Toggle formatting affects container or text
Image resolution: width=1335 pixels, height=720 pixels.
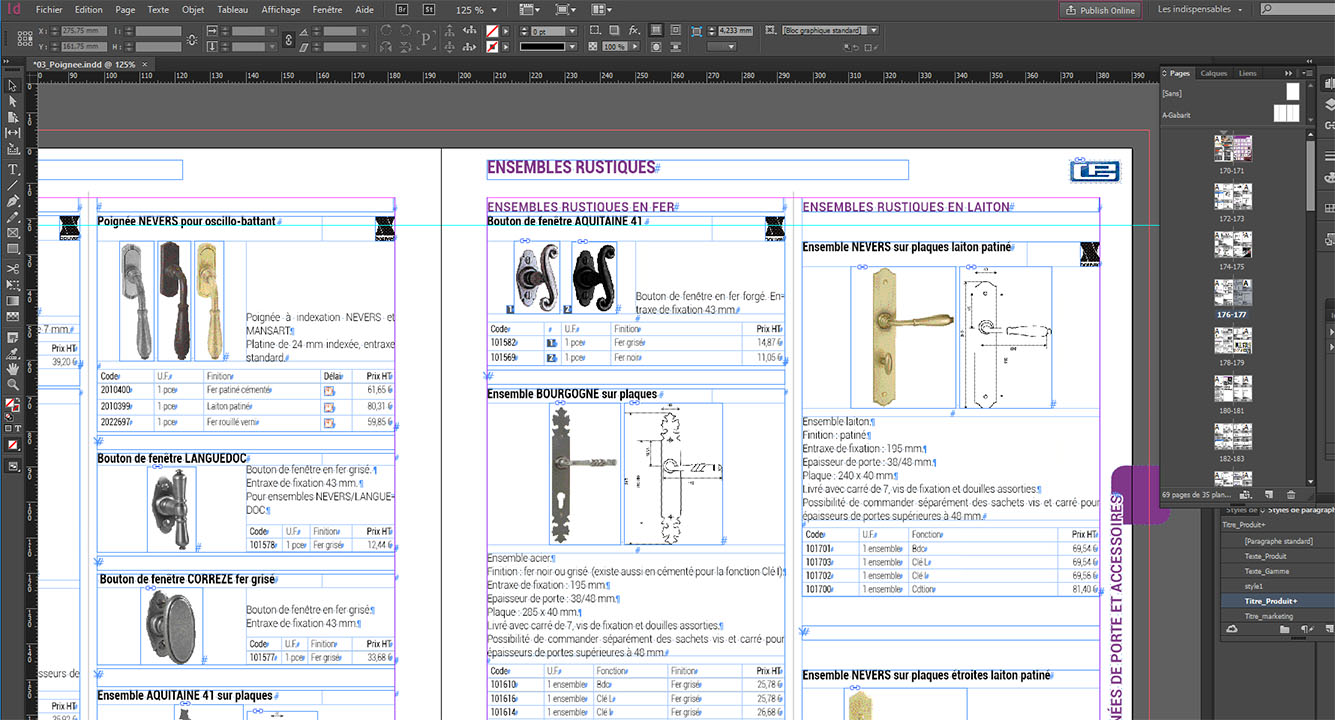point(13,428)
